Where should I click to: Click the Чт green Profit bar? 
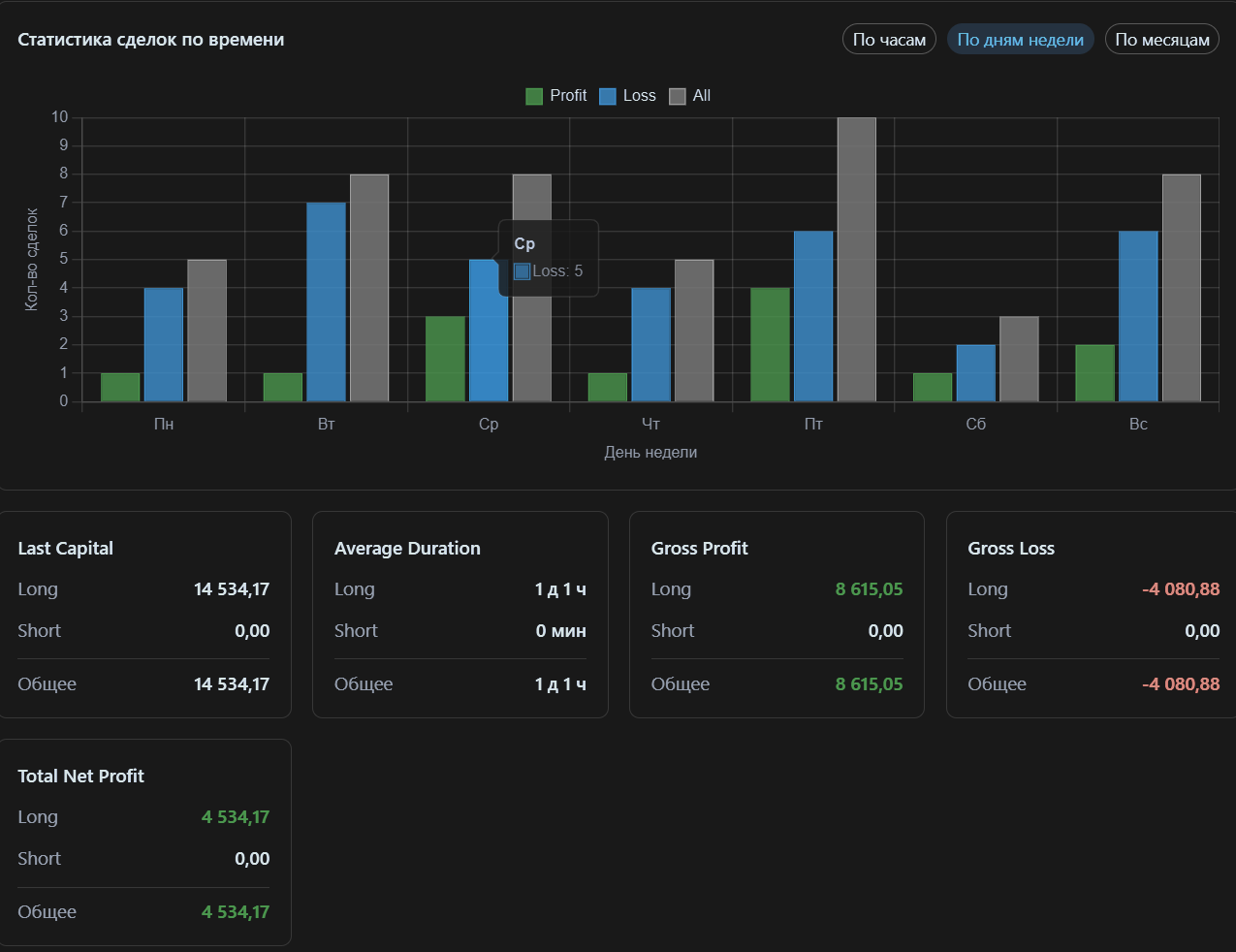(608, 387)
